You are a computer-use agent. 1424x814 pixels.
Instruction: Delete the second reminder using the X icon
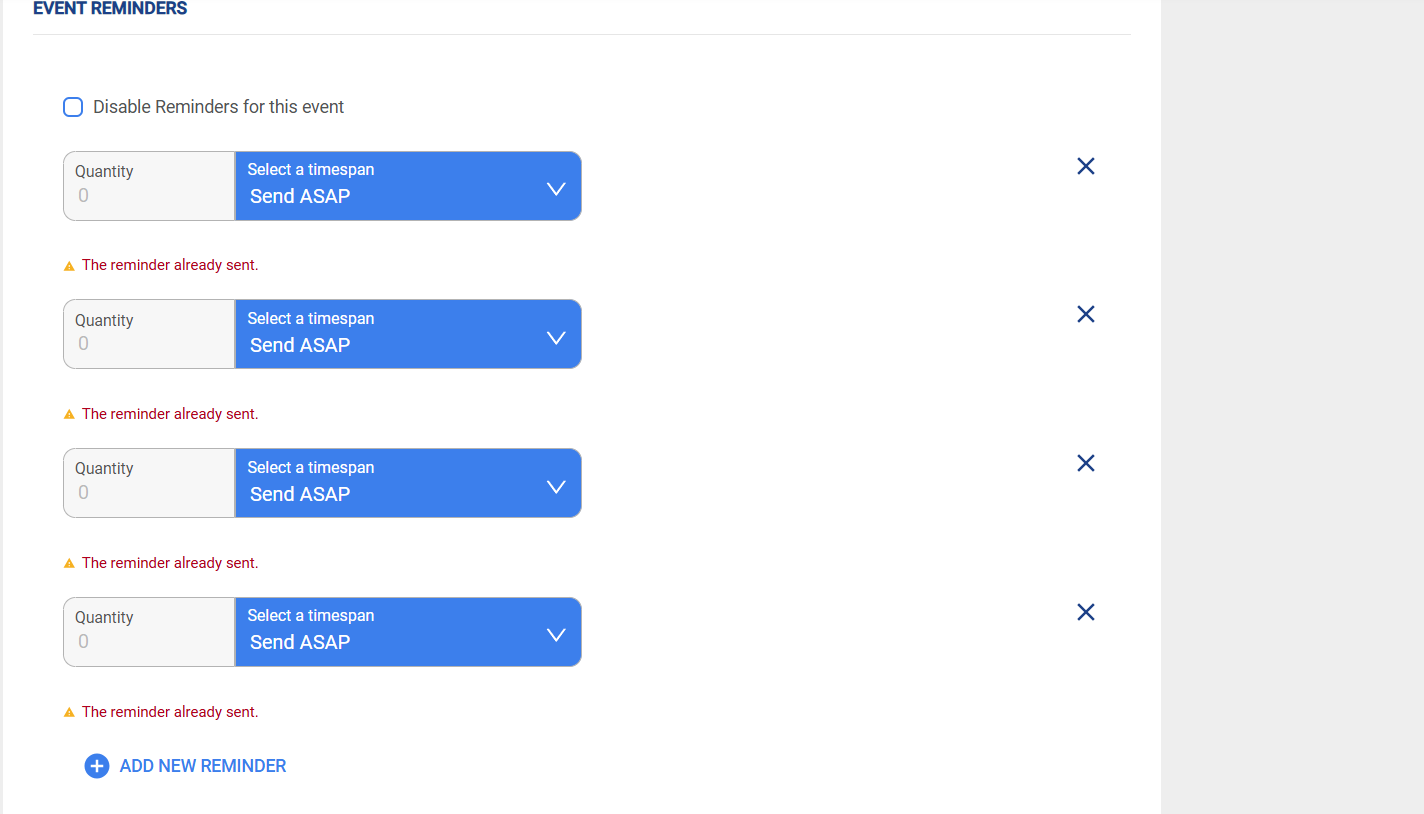tap(1086, 314)
